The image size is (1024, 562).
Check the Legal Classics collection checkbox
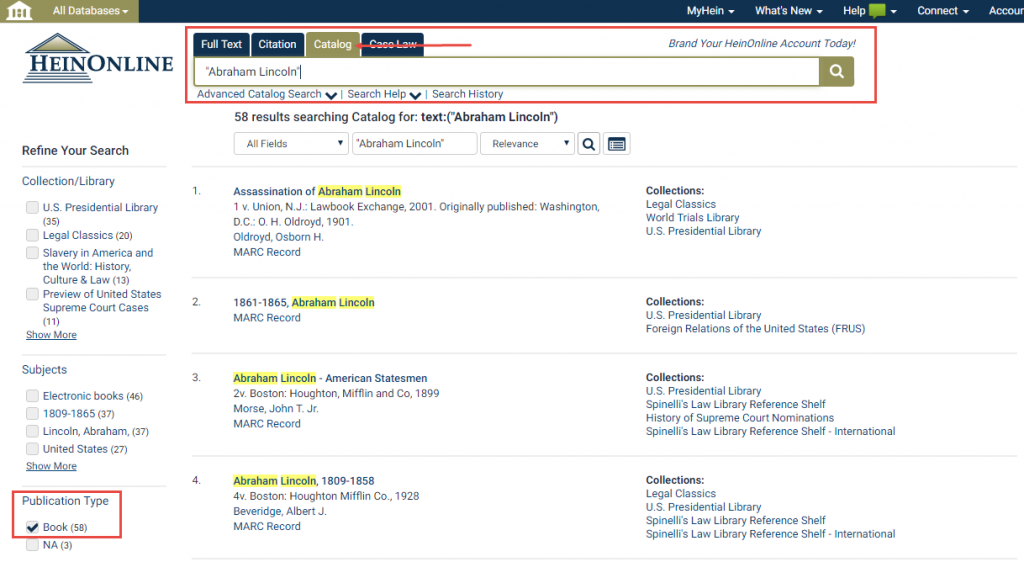32,235
